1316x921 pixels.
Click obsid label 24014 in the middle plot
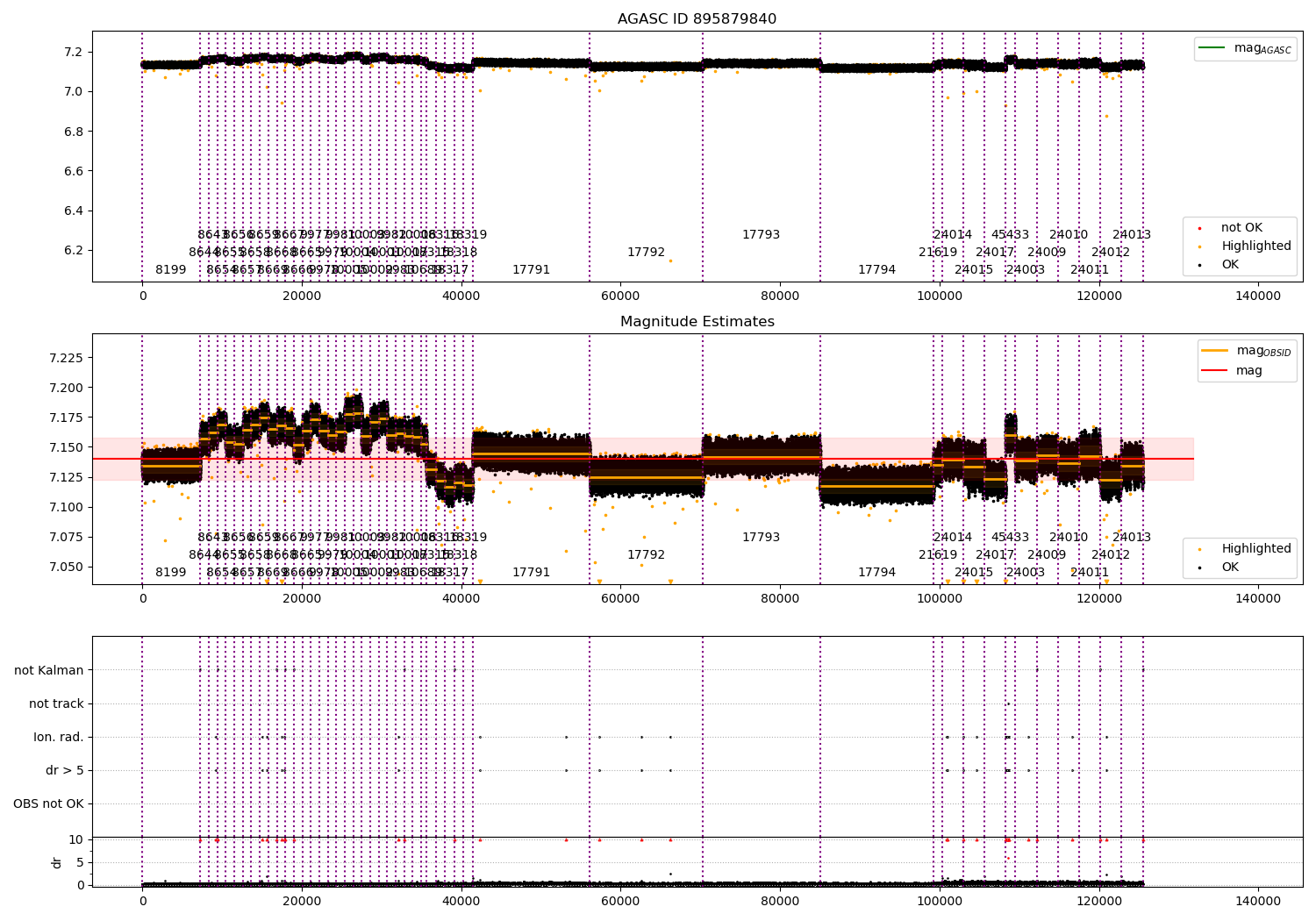pyautogui.click(x=952, y=538)
